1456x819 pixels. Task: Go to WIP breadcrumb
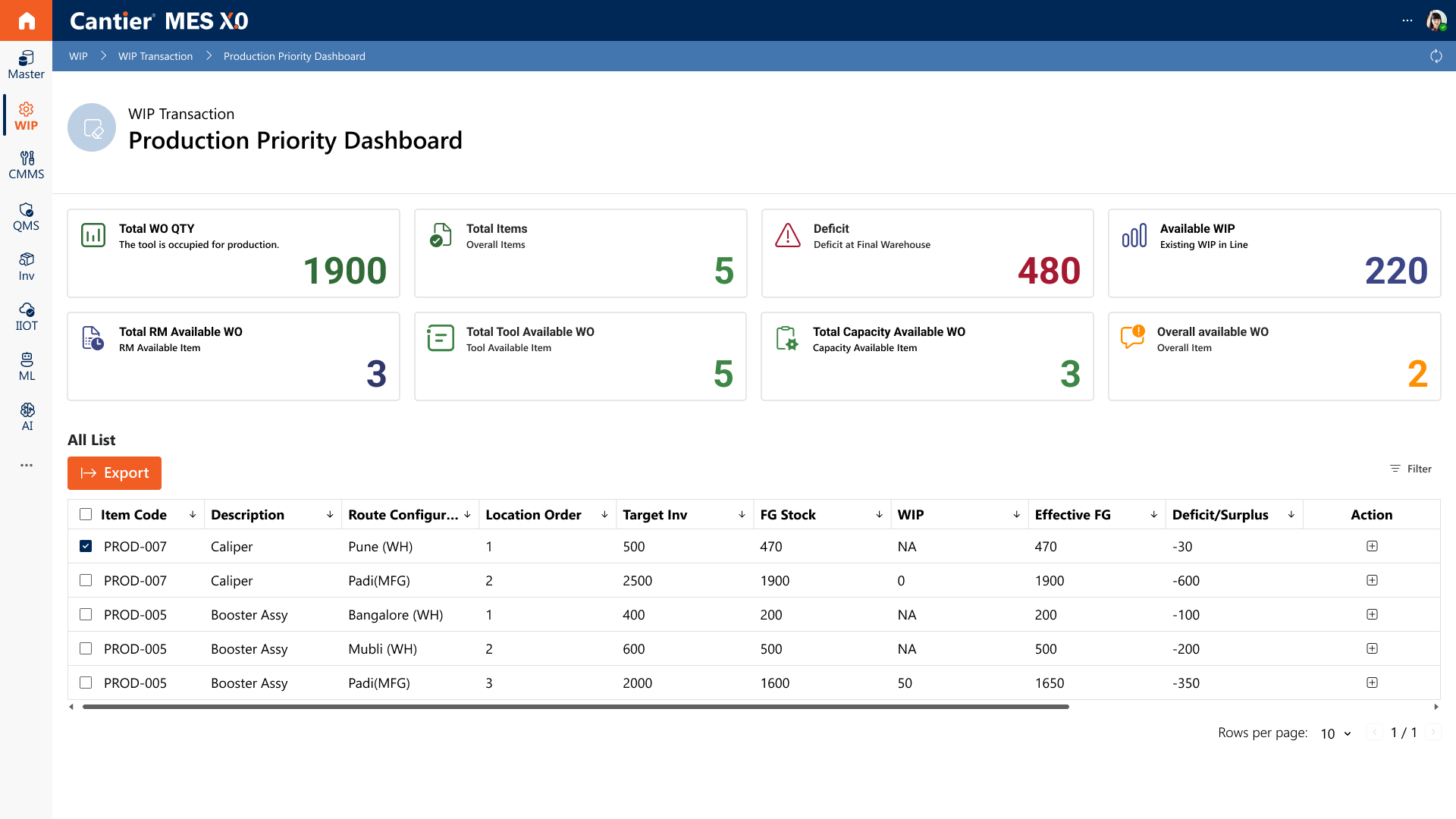(x=78, y=56)
